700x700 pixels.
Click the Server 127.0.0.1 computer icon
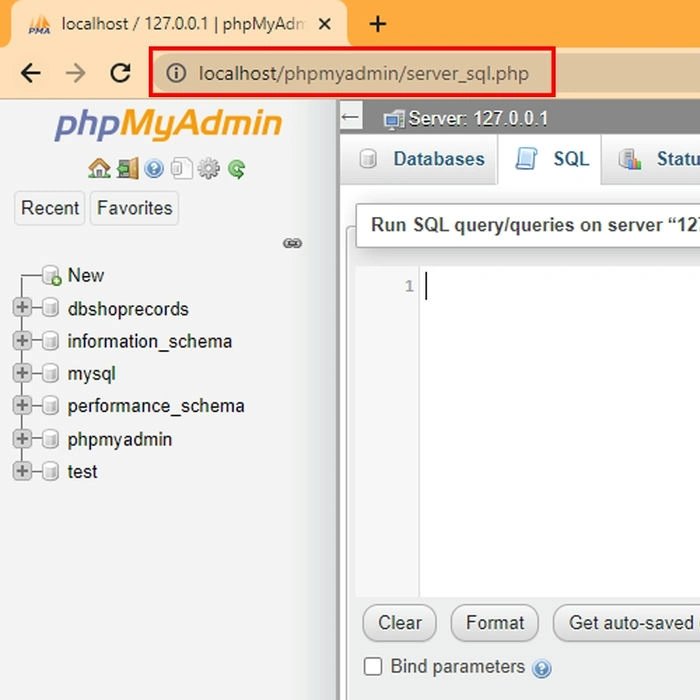(x=394, y=119)
